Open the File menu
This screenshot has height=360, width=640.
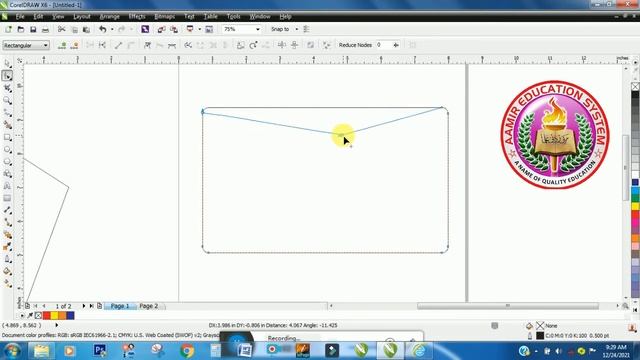pos(20,17)
